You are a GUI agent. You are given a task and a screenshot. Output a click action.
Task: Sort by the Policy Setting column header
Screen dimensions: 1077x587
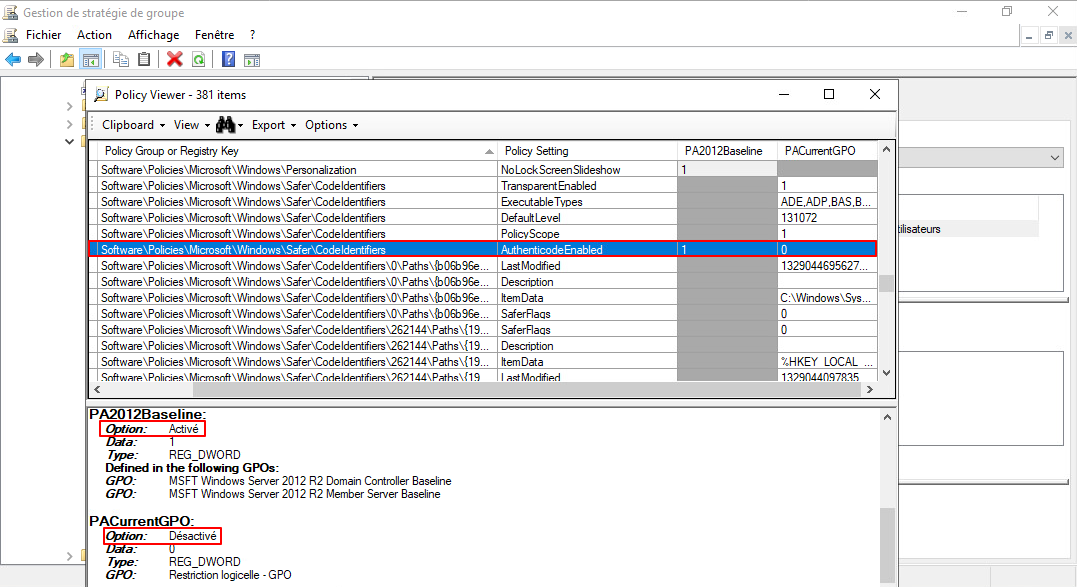coord(537,151)
